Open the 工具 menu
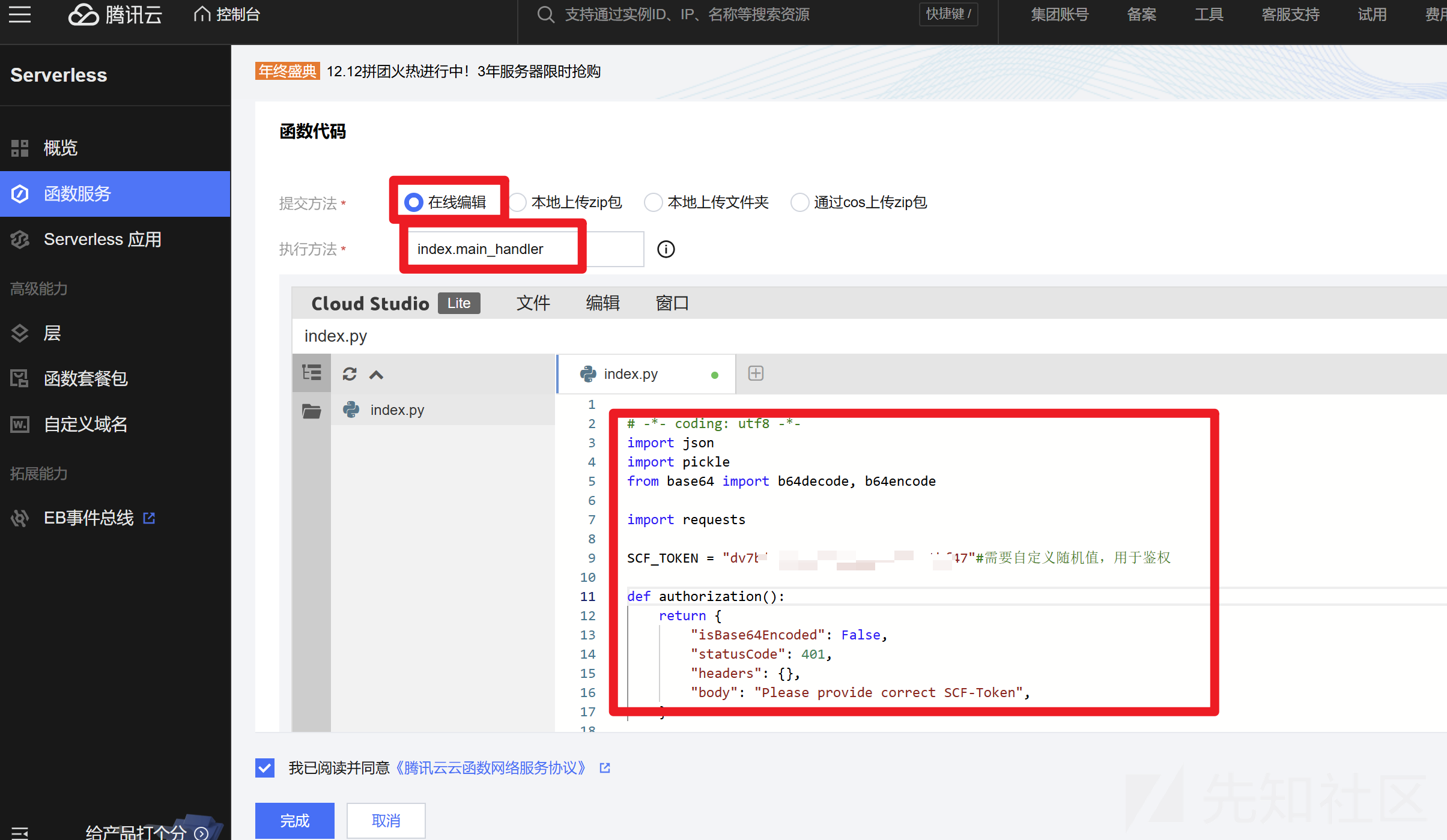The image size is (1447, 840). 1209,14
